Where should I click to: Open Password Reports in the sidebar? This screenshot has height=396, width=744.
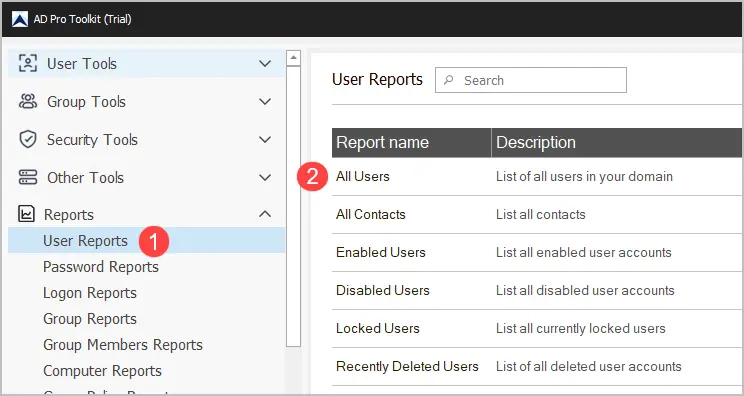click(x=101, y=267)
